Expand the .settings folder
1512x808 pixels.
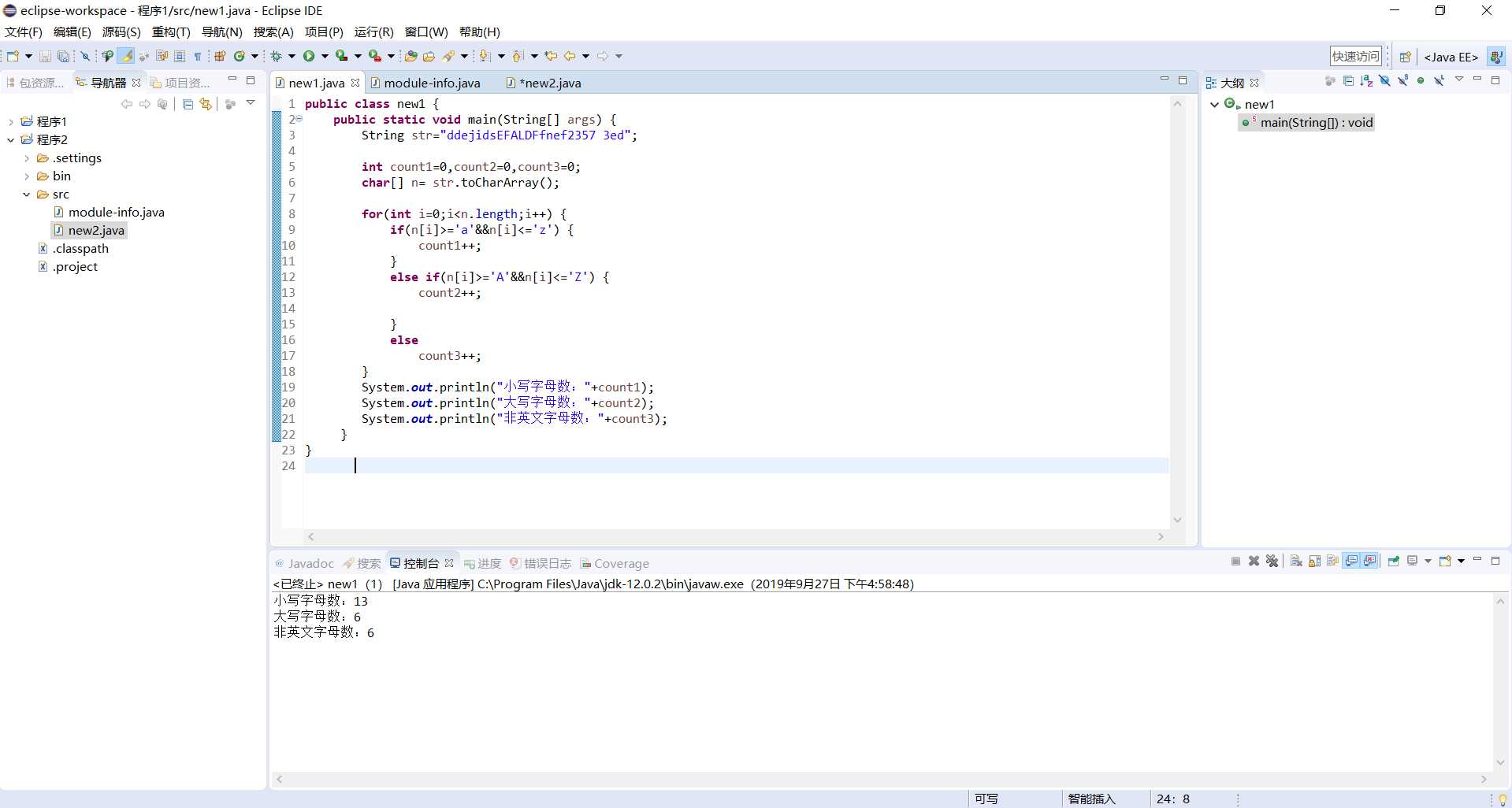coord(27,158)
